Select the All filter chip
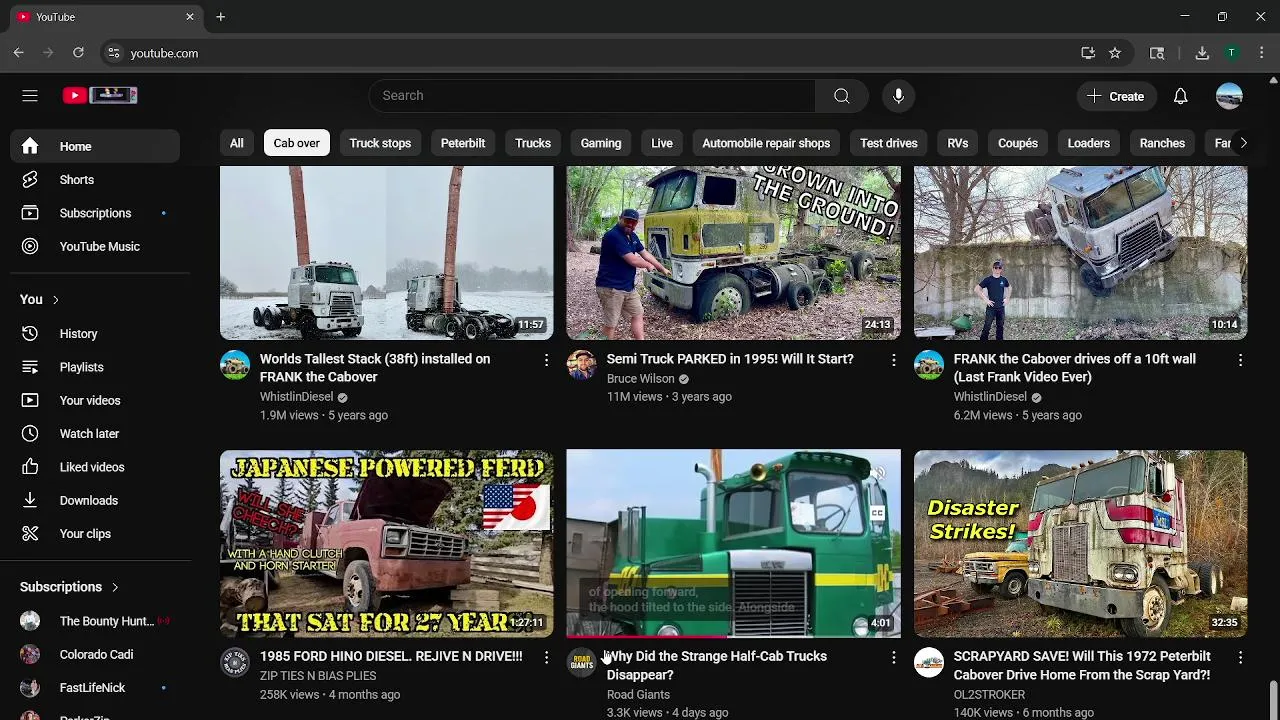Image resolution: width=1280 pixels, height=720 pixels. (x=237, y=143)
